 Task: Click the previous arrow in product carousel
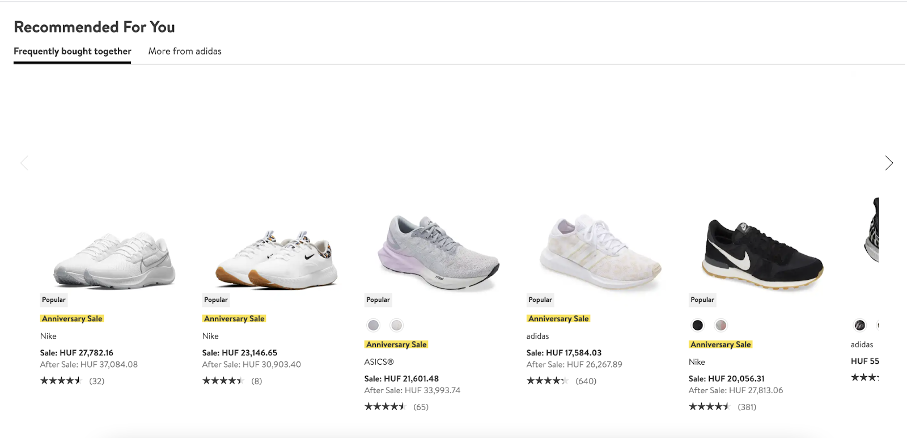(25, 163)
